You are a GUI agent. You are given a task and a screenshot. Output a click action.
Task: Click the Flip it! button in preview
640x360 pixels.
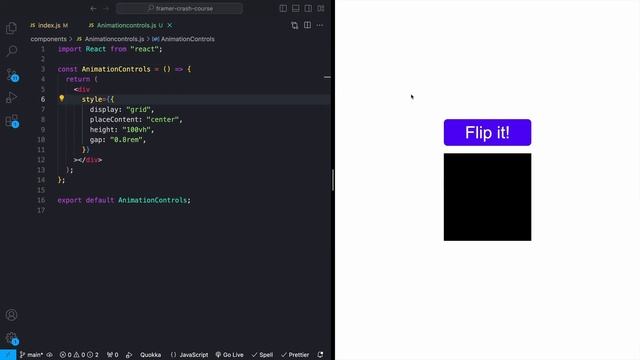[x=487, y=133]
